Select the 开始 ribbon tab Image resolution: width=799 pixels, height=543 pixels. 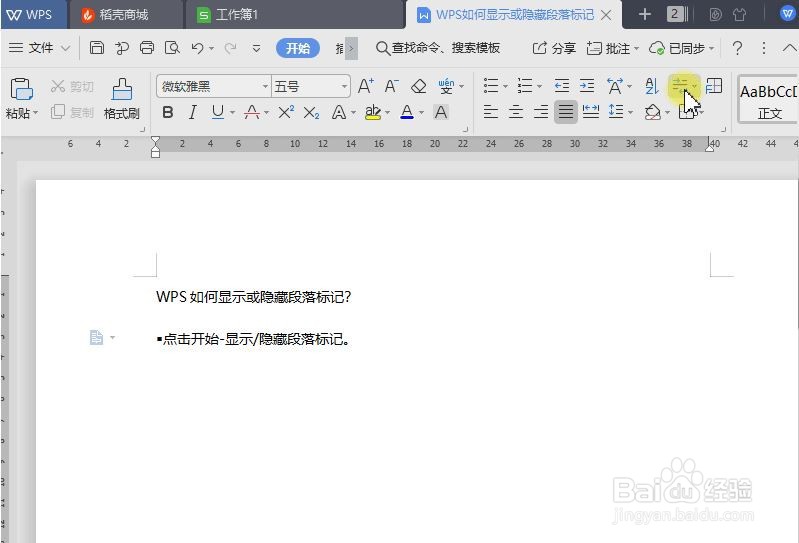[298, 48]
